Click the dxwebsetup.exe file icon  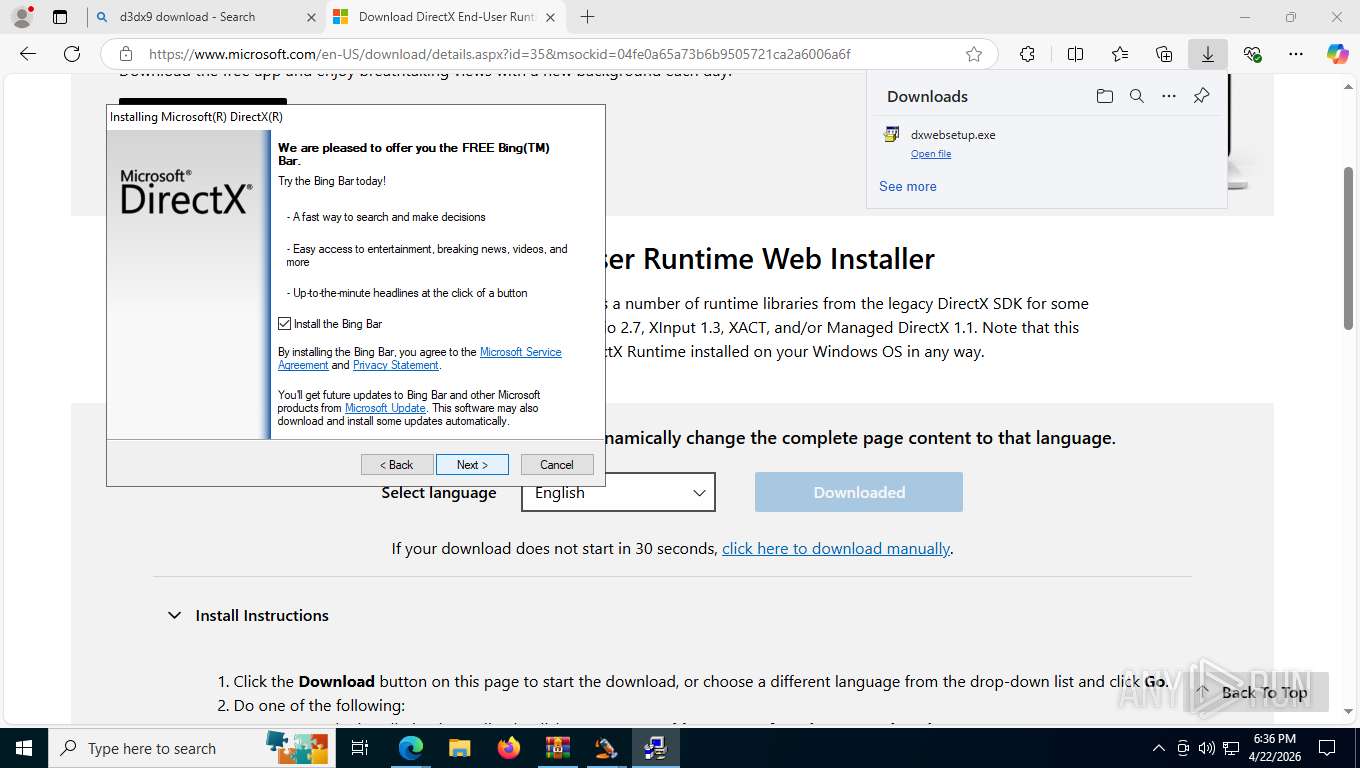pos(891,135)
